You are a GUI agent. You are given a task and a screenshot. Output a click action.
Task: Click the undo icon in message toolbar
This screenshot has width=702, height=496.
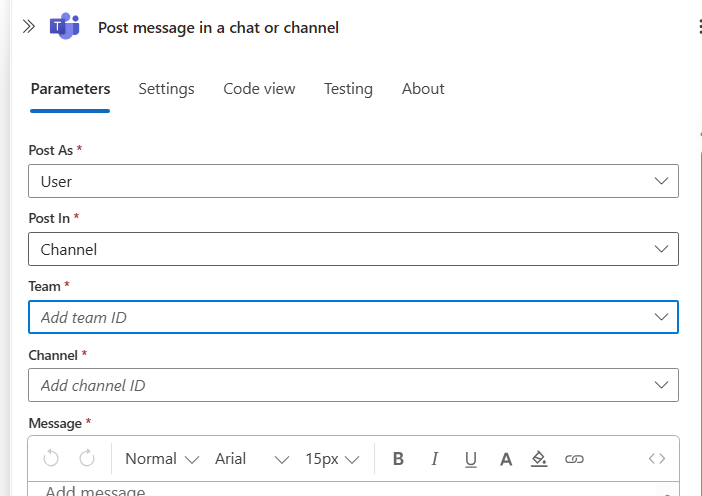pyautogui.click(x=51, y=458)
